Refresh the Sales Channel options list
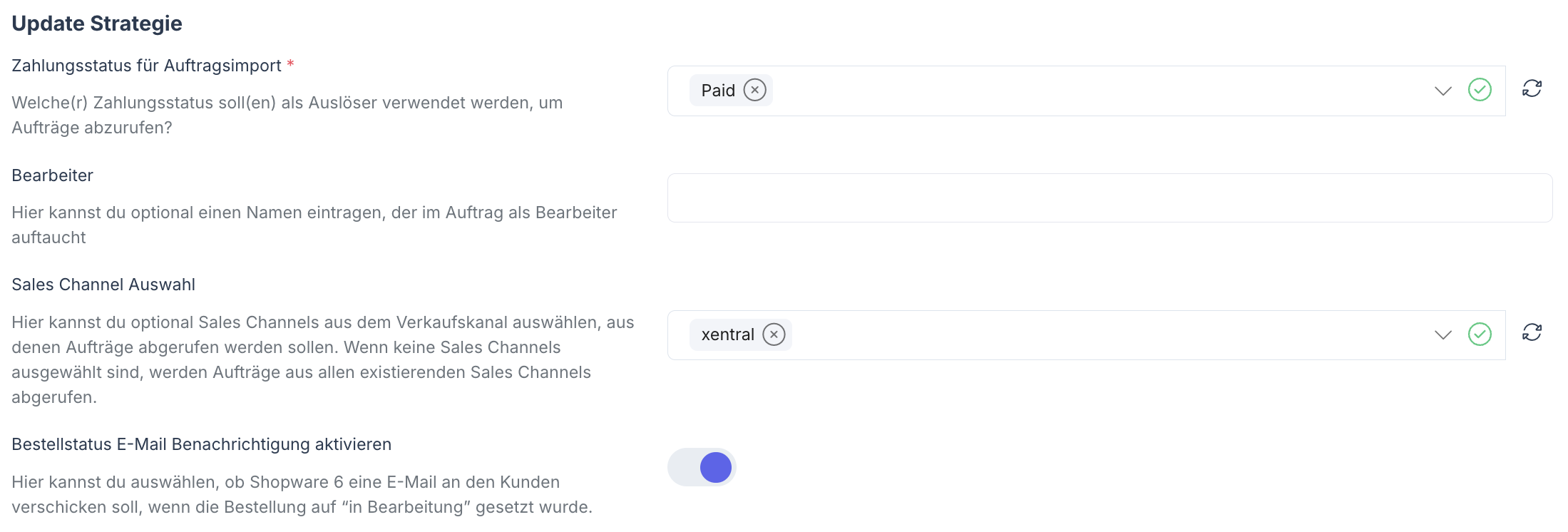Viewport: 1568px width, 532px height. point(1532,333)
